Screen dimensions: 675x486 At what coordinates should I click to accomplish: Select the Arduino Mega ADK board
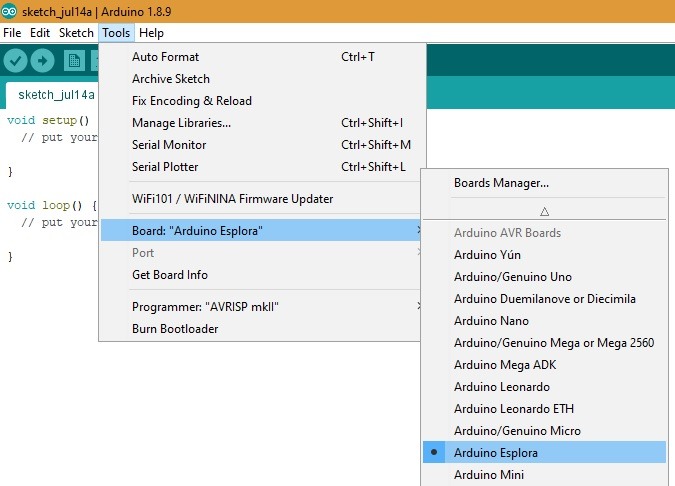pos(544,365)
